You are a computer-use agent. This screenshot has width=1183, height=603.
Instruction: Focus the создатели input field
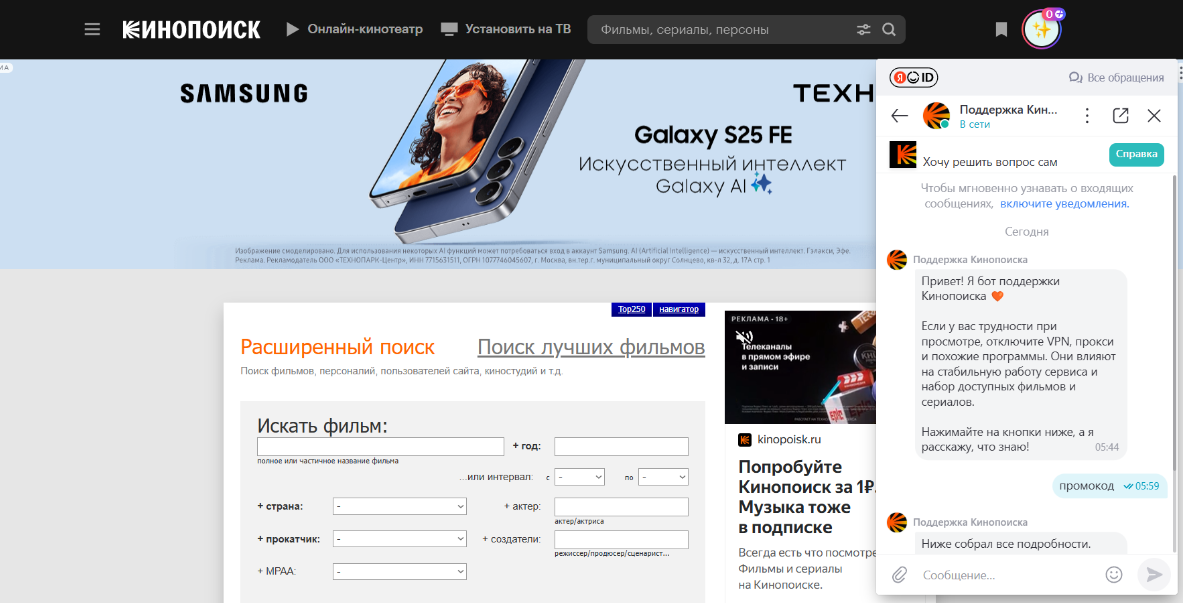(621, 539)
